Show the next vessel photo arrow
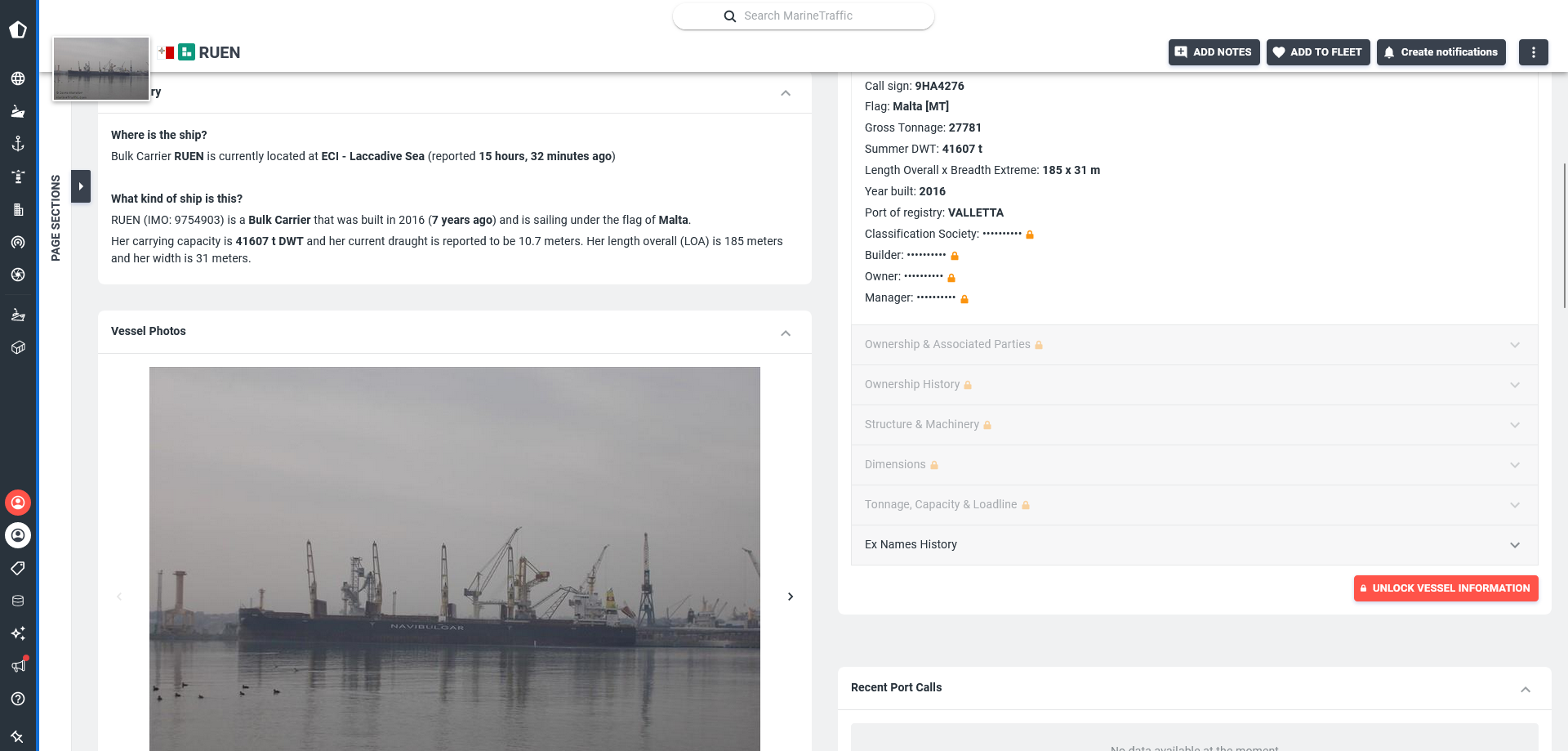1568x751 pixels. click(x=791, y=597)
